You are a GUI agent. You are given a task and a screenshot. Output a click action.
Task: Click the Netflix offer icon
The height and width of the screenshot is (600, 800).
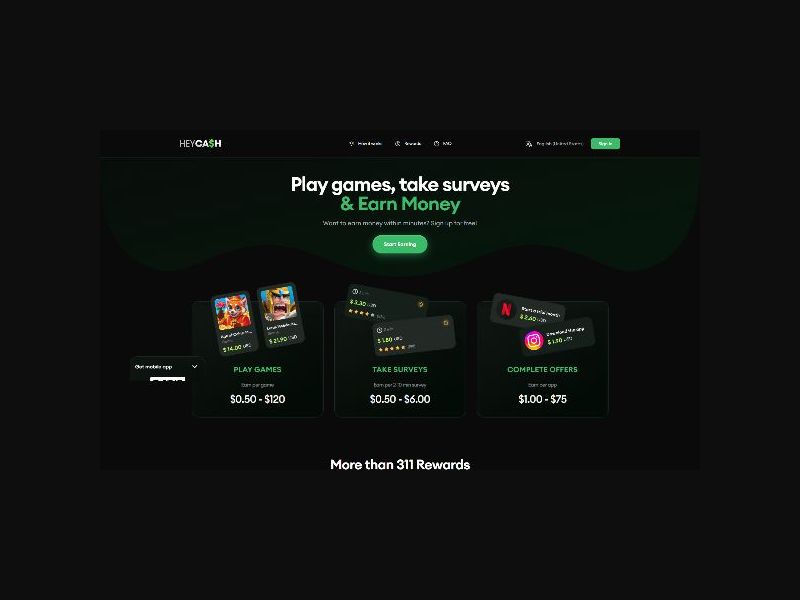[506, 309]
